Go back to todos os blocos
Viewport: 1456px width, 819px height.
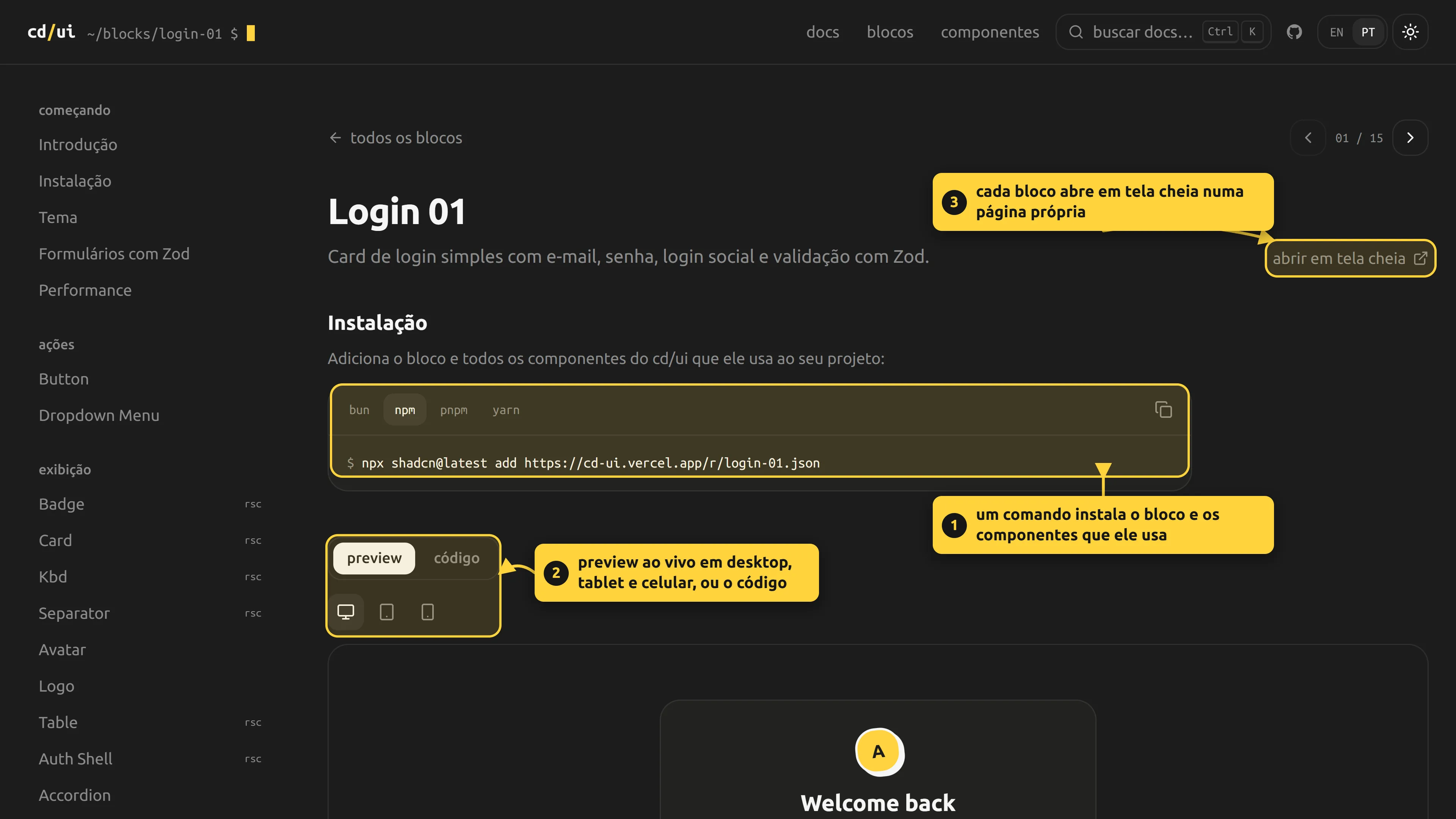click(x=395, y=138)
